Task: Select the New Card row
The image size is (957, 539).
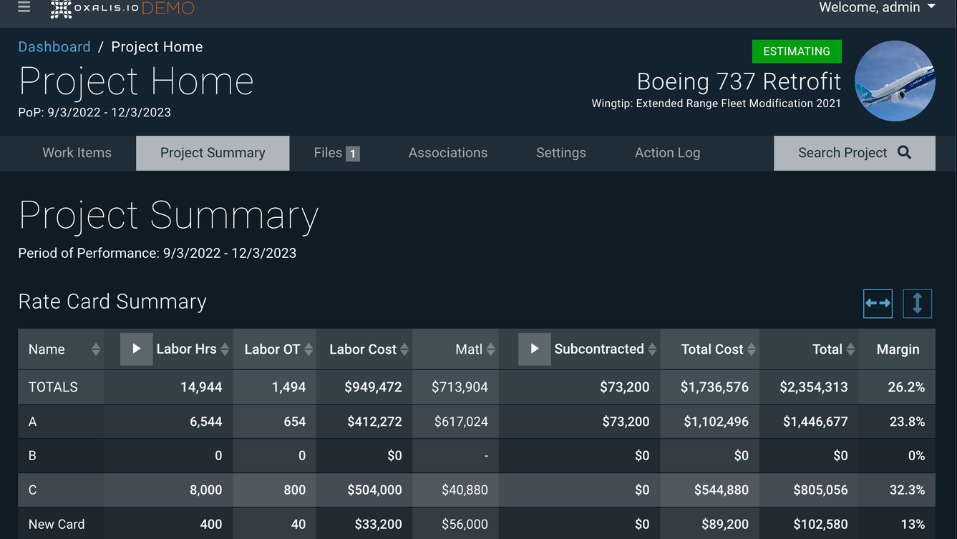Action: click(x=477, y=524)
